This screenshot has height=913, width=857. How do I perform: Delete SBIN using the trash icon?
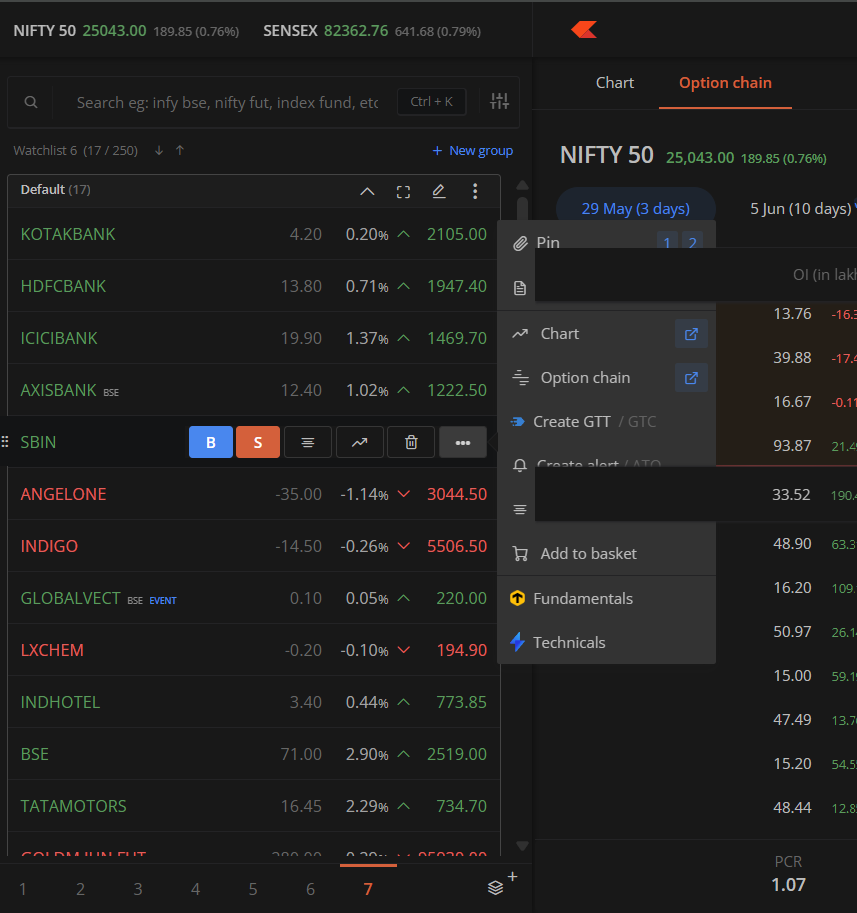coord(411,442)
